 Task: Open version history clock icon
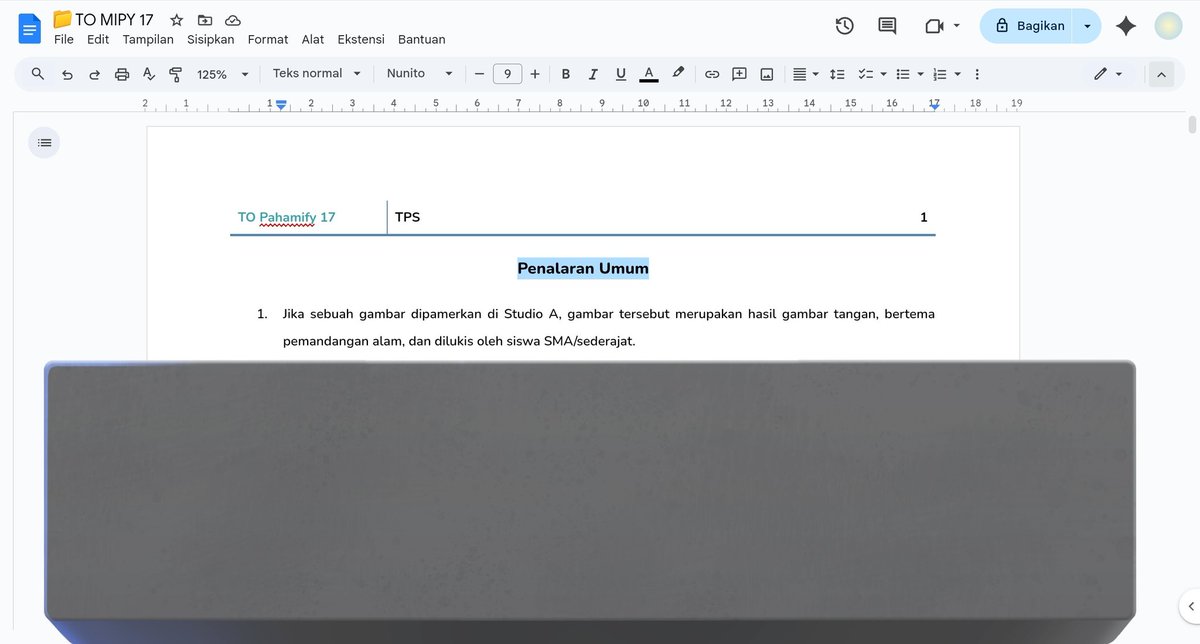844,26
